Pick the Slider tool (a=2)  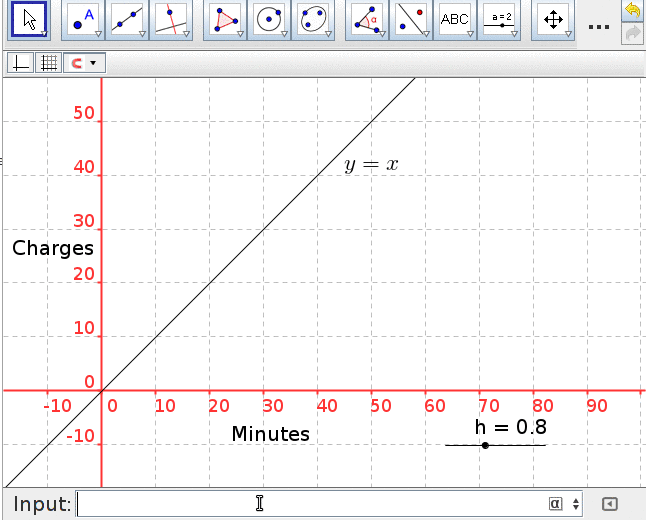500,20
